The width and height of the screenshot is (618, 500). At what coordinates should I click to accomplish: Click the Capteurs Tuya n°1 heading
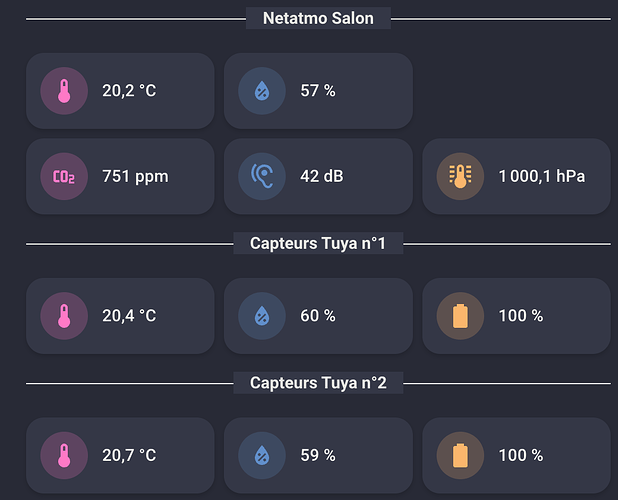318,243
